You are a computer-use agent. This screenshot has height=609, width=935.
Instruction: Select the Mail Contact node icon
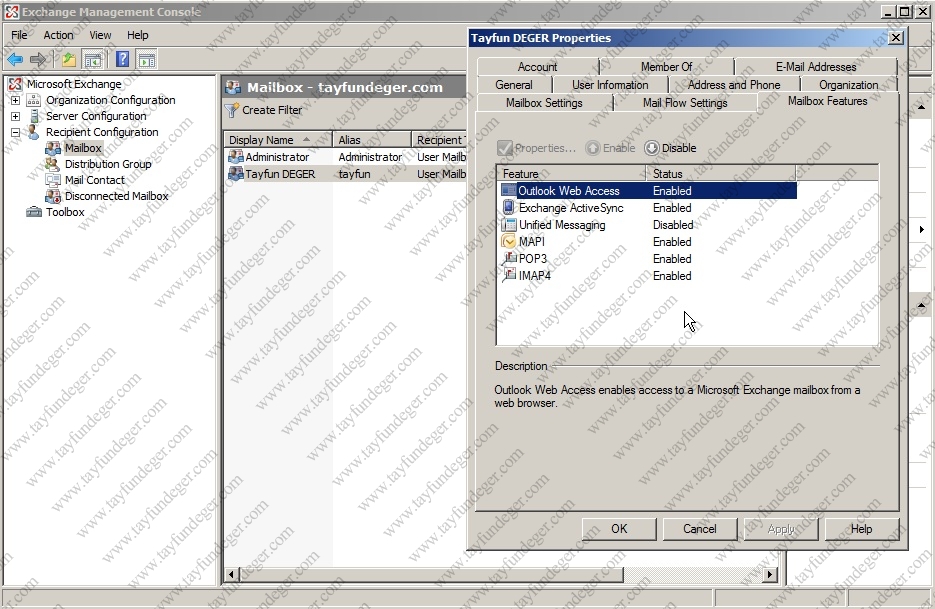point(54,180)
